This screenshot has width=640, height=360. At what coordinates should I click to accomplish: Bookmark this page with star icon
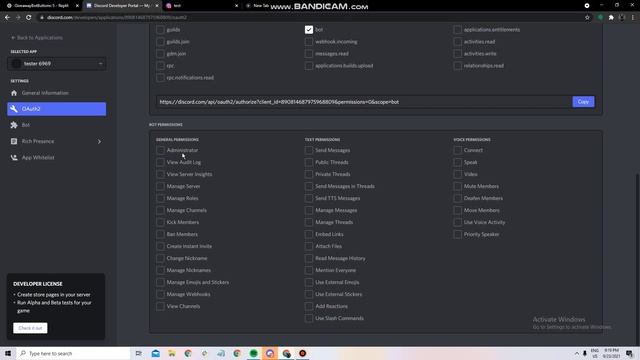point(587,18)
